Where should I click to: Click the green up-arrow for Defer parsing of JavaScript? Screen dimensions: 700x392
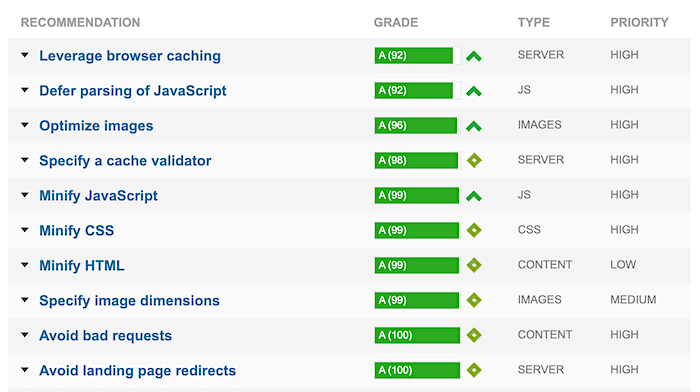coord(474,92)
